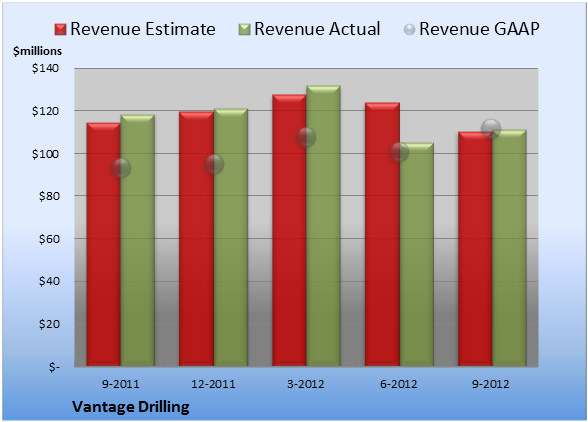Select the Revenue Estimate legend label

tap(143, 29)
